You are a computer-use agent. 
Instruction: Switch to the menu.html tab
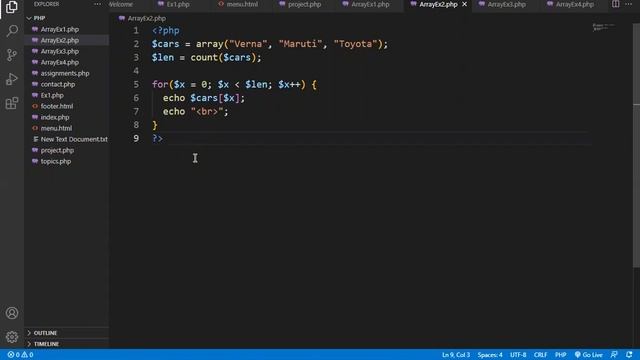242,4
